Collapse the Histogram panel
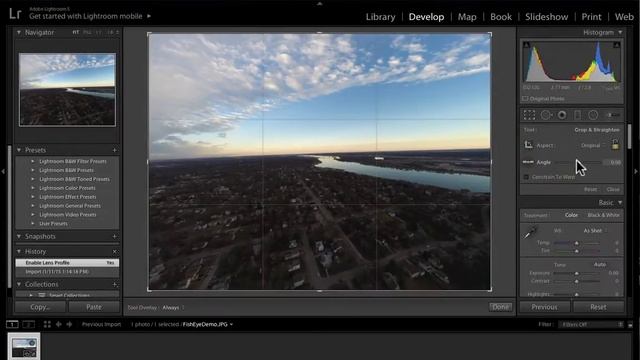The image size is (640, 360). pos(620,32)
